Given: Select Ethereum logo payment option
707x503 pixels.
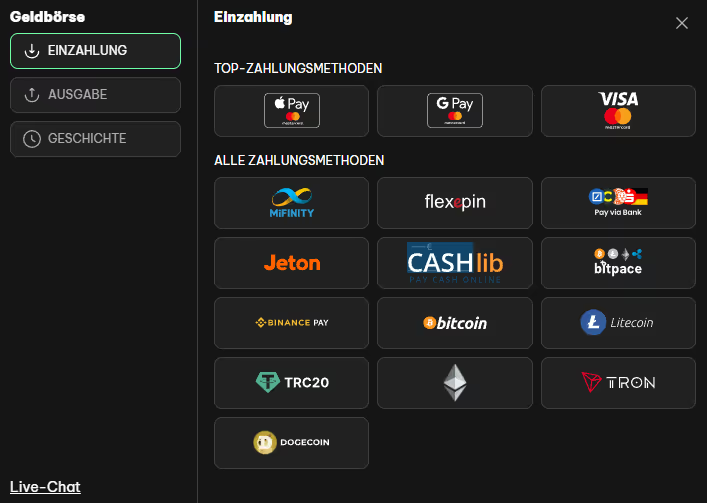Looking at the screenshot, I should [454, 383].
